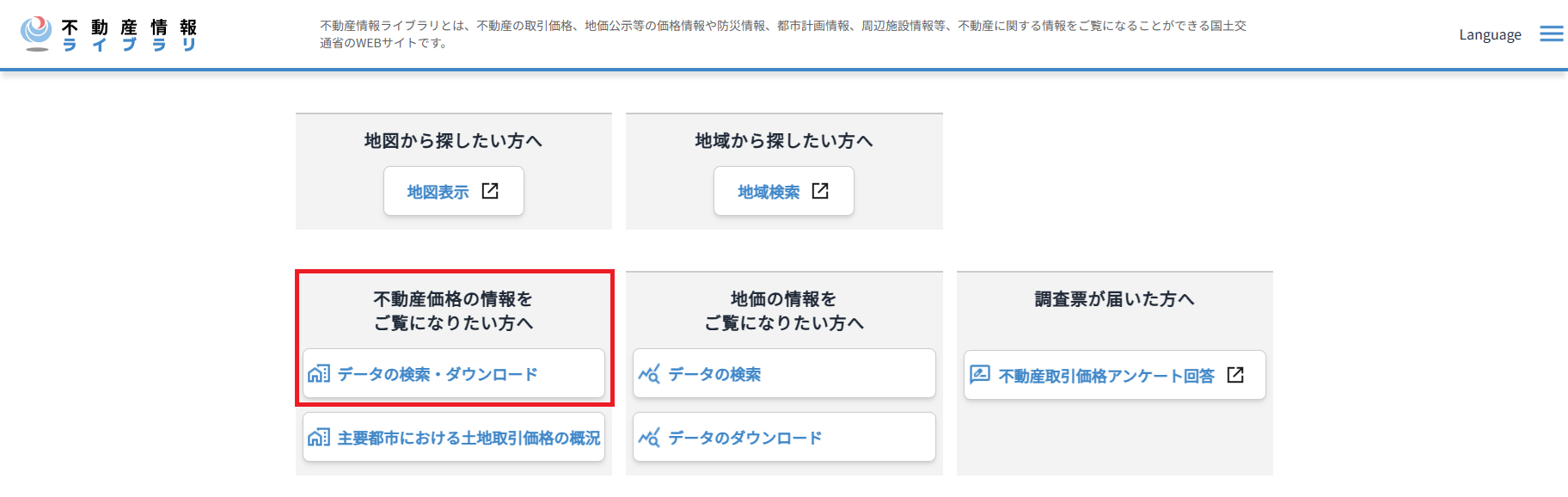Open the hamburger menu in the top right
The width and height of the screenshot is (1568, 497).
pyautogui.click(x=1552, y=33)
